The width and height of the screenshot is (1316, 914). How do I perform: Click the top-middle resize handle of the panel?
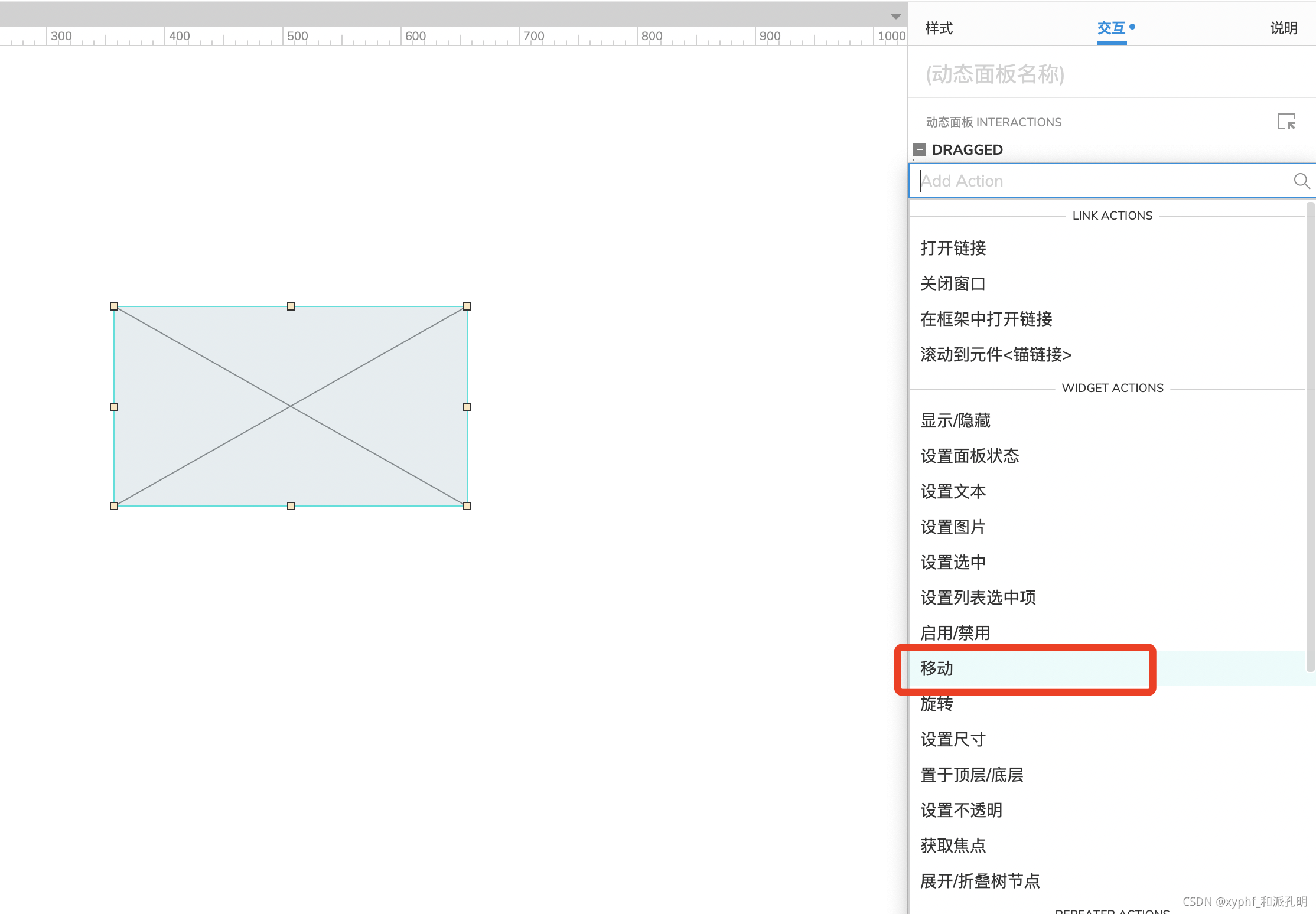pyautogui.click(x=291, y=306)
